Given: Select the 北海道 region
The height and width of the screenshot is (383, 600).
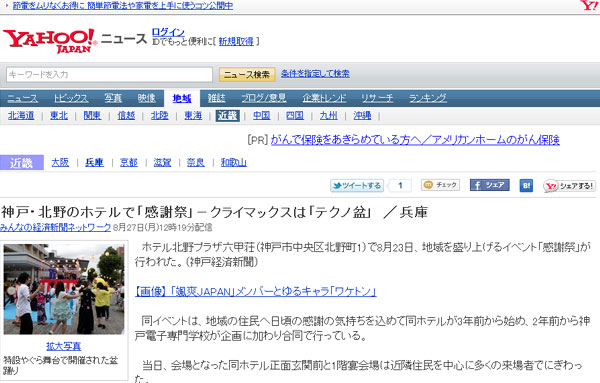Looking at the screenshot, I should point(21,116).
